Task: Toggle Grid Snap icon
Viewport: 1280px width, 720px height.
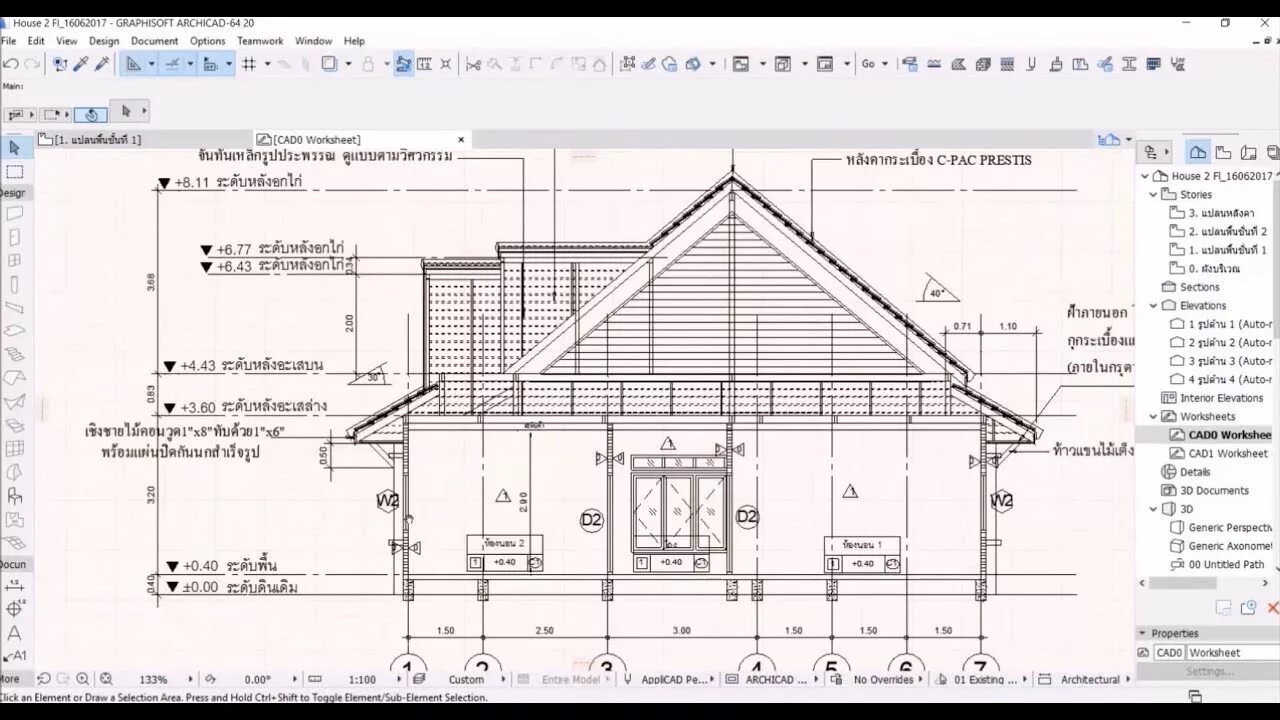Action: [x=249, y=64]
